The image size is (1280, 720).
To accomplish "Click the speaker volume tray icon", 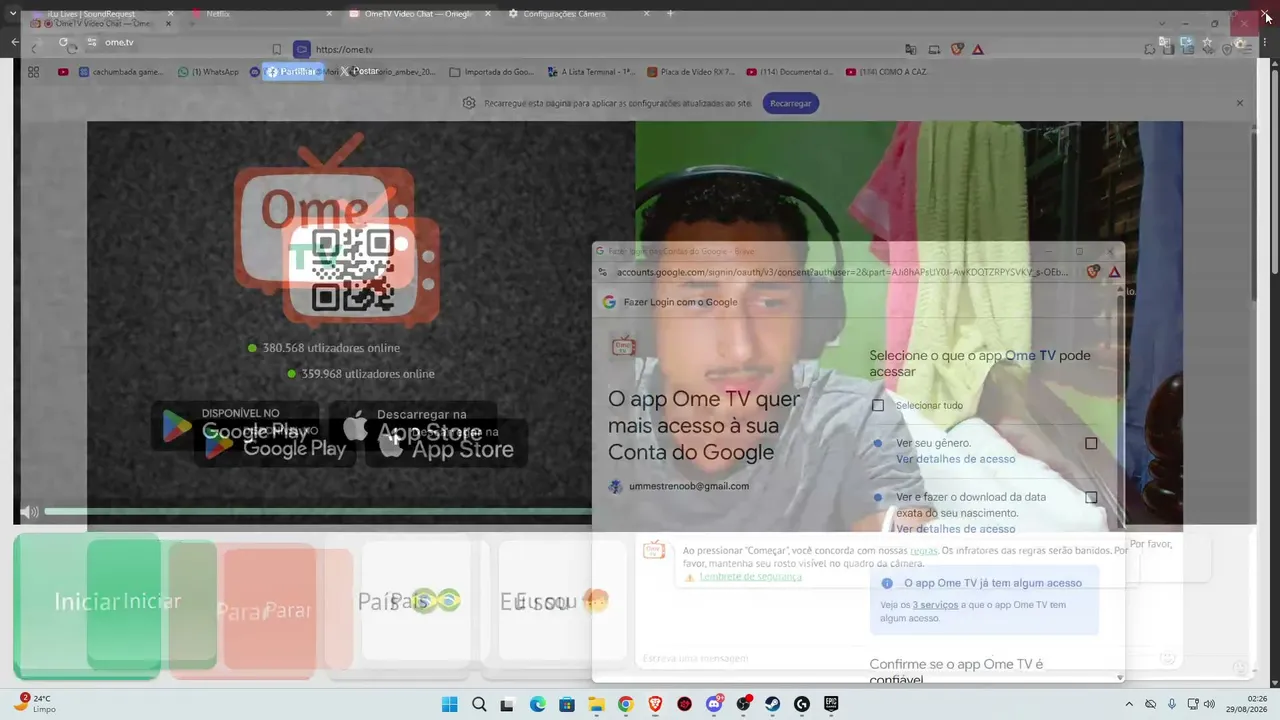I will click(x=1209, y=704).
